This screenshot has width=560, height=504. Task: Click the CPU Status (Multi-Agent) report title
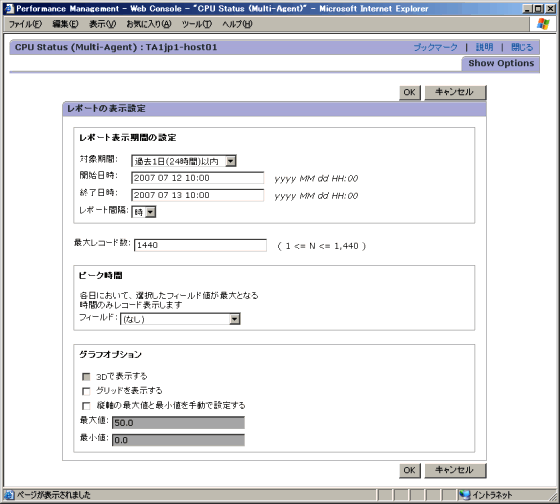coord(116,47)
